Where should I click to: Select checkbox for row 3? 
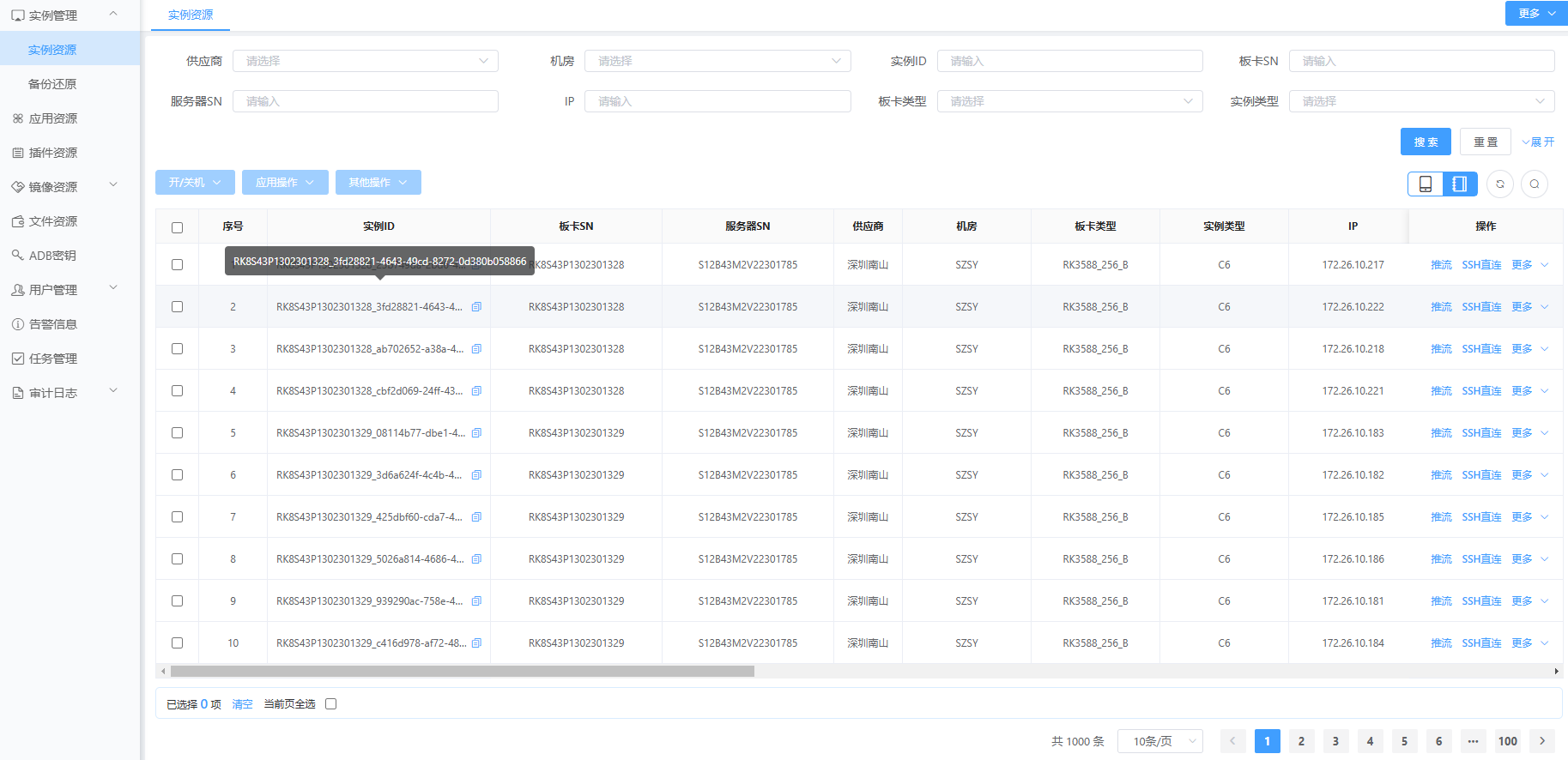click(177, 349)
